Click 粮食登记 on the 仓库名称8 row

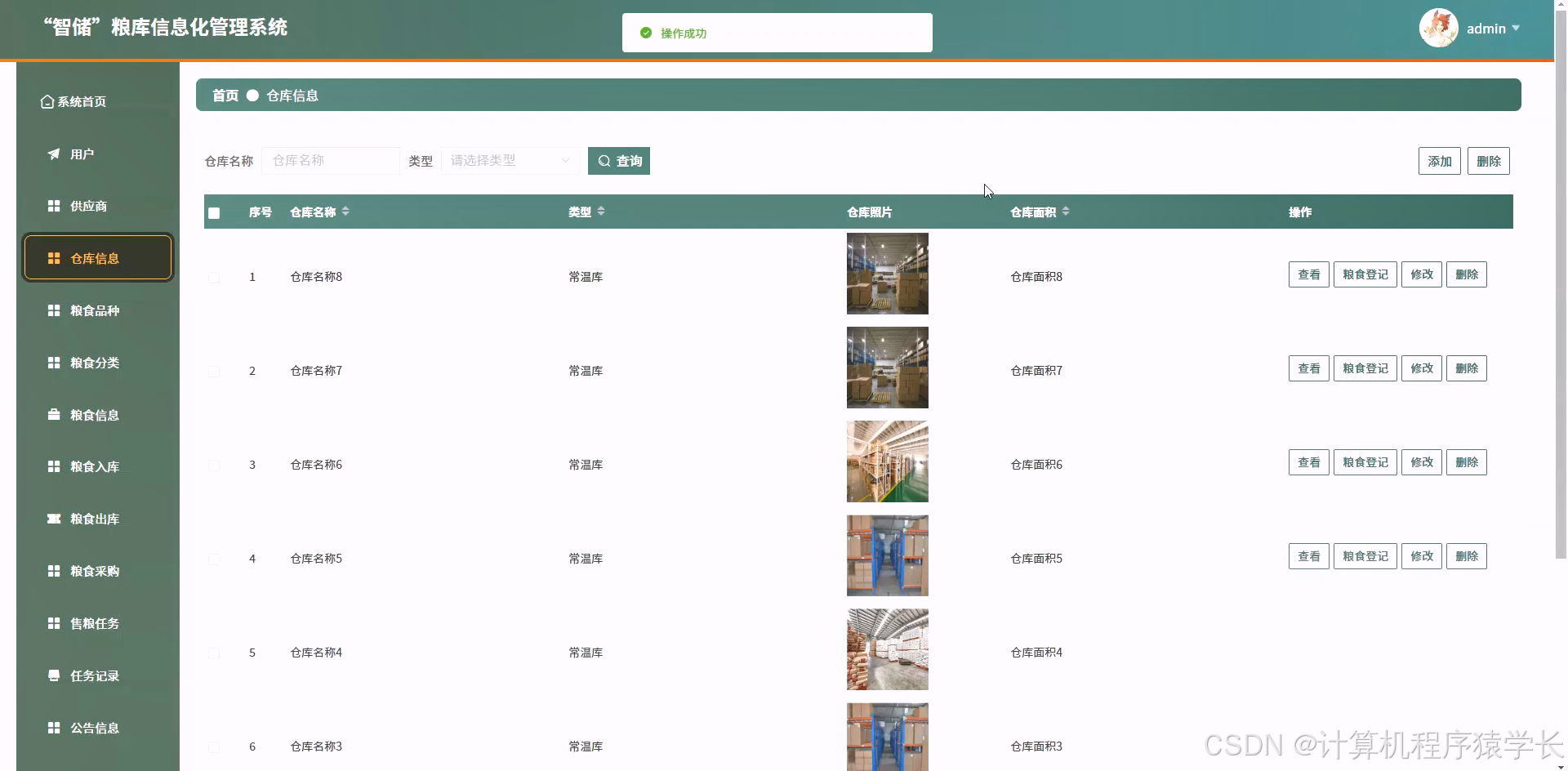click(1365, 274)
